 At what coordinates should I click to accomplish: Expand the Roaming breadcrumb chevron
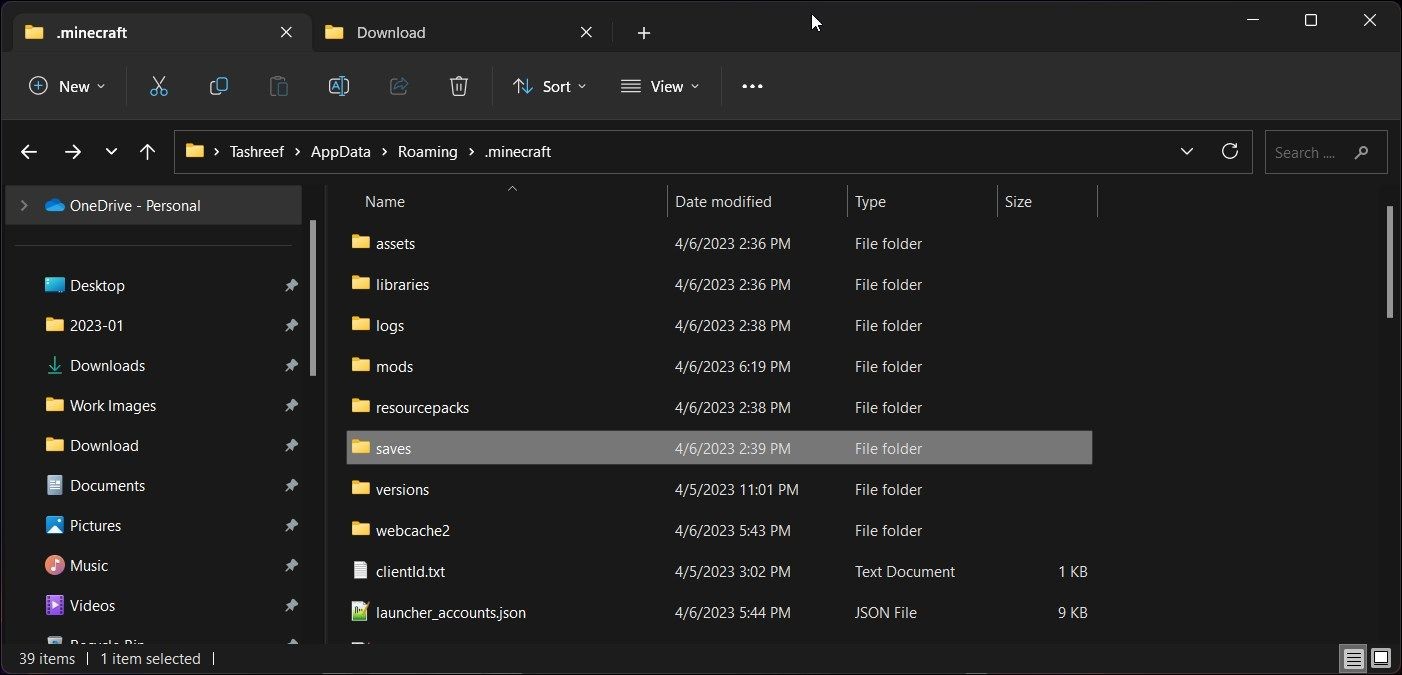(471, 152)
